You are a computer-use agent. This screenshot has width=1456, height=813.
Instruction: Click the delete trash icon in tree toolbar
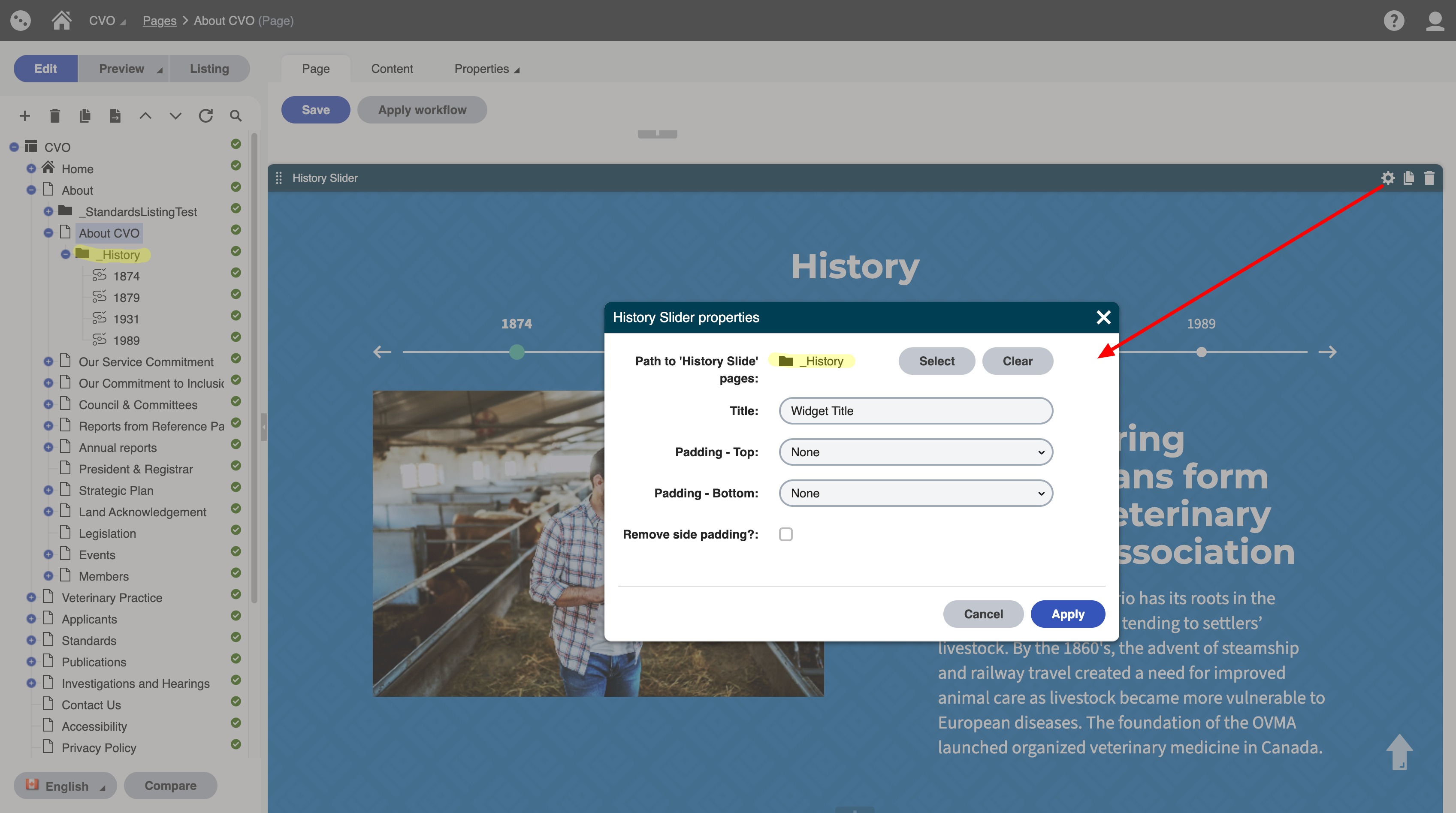54,116
